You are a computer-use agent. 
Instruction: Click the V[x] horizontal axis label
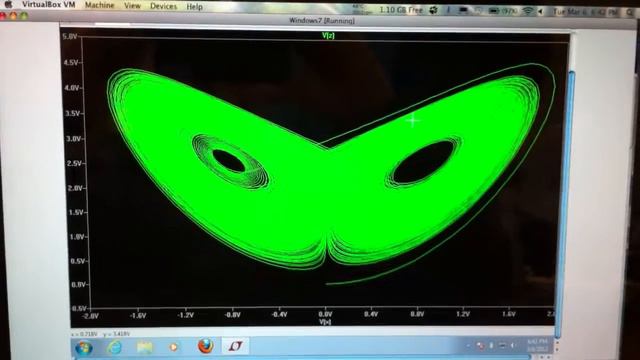click(325, 322)
